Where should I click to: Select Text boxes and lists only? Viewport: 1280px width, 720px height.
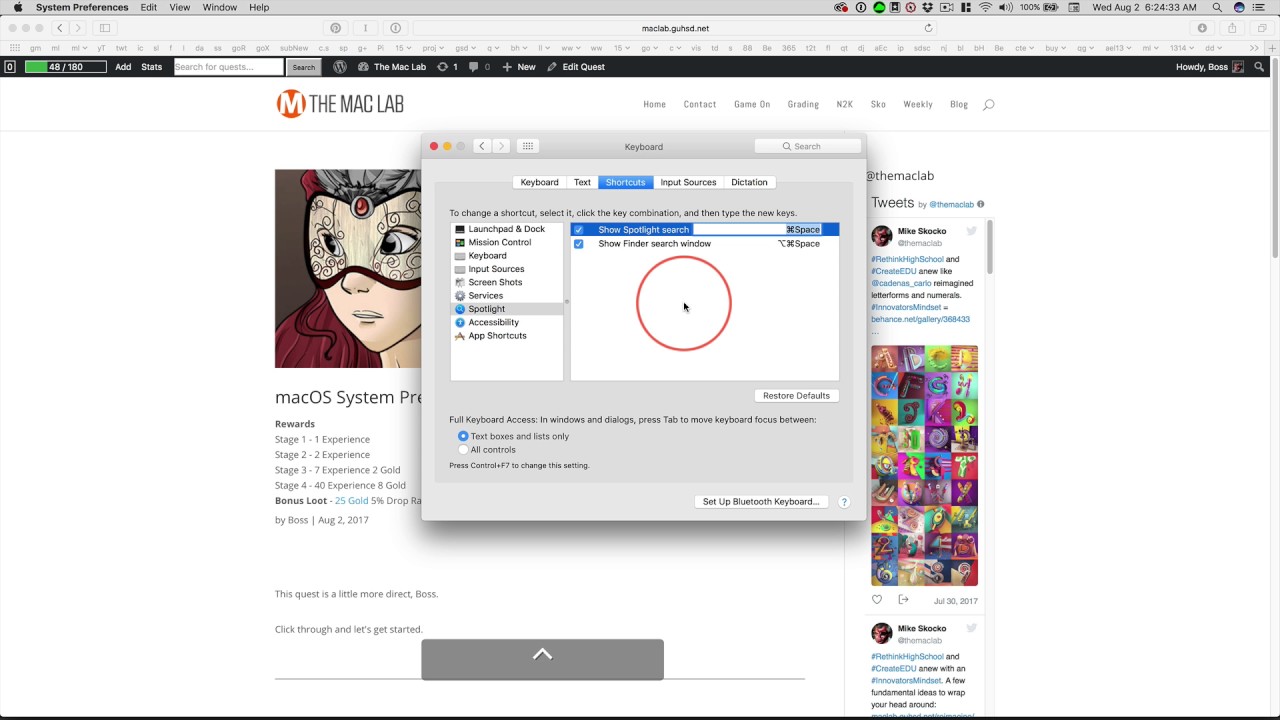[x=463, y=436]
